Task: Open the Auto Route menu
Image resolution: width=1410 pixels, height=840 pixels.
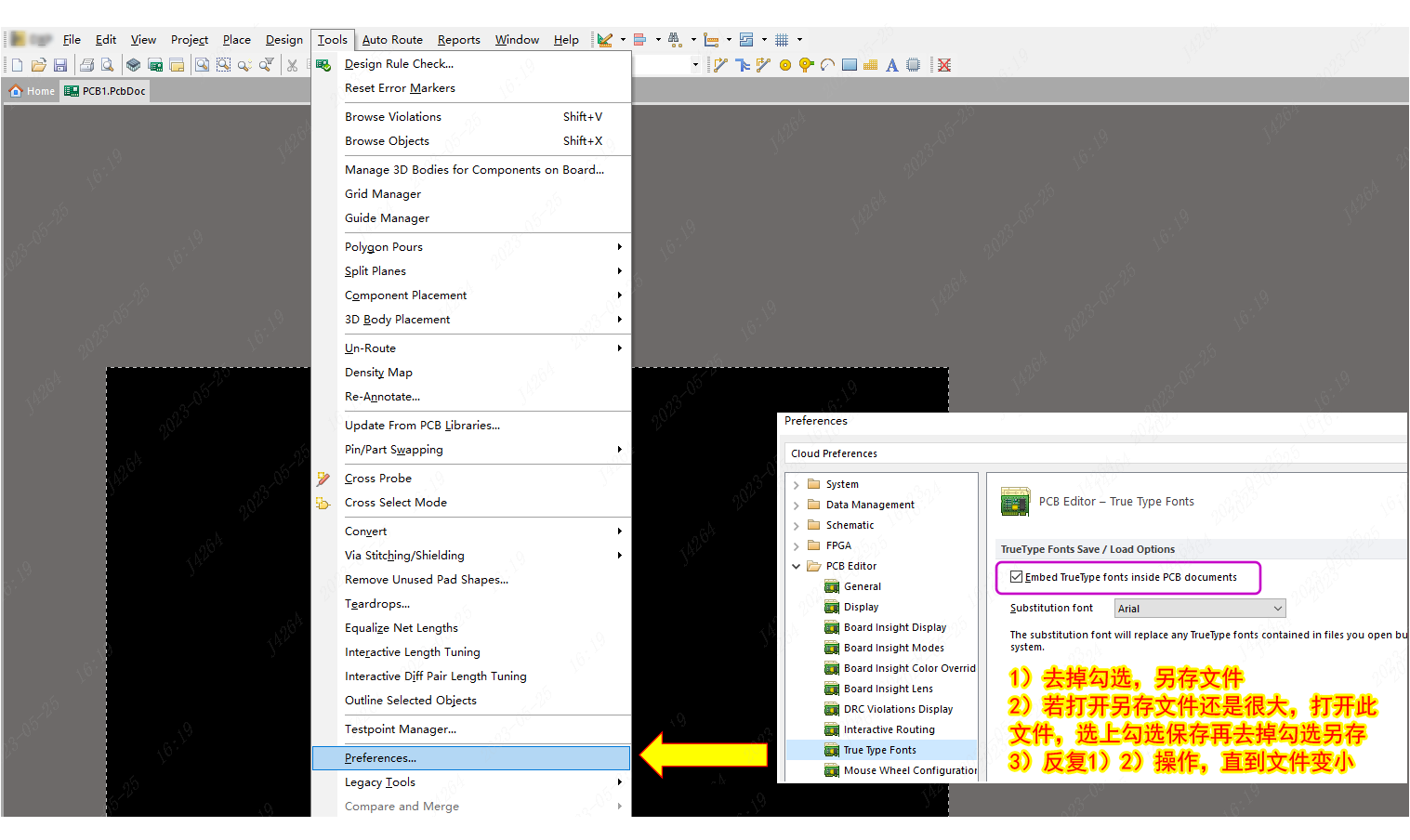Action: coord(392,40)
